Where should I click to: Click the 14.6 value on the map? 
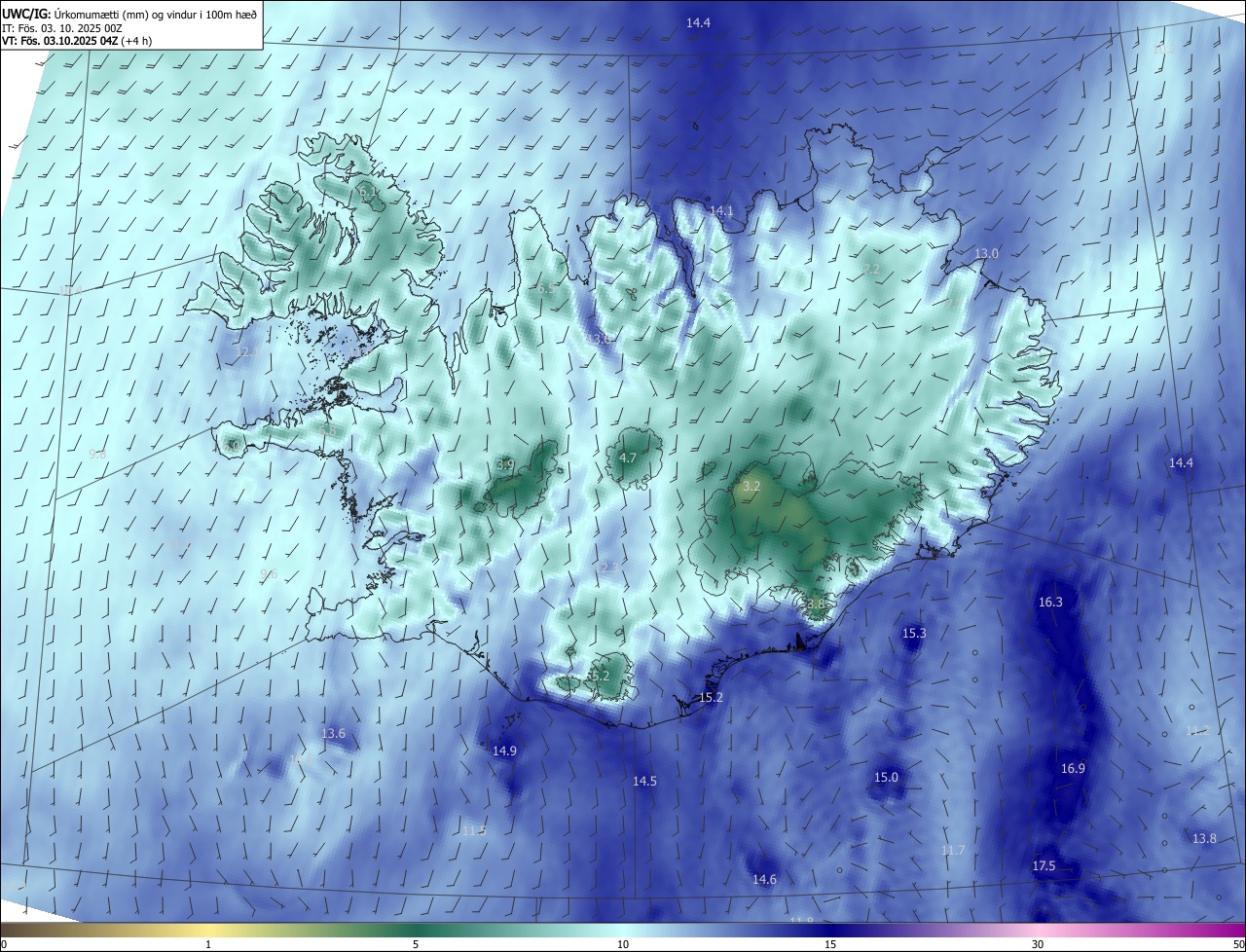click(x=764, y=879)
